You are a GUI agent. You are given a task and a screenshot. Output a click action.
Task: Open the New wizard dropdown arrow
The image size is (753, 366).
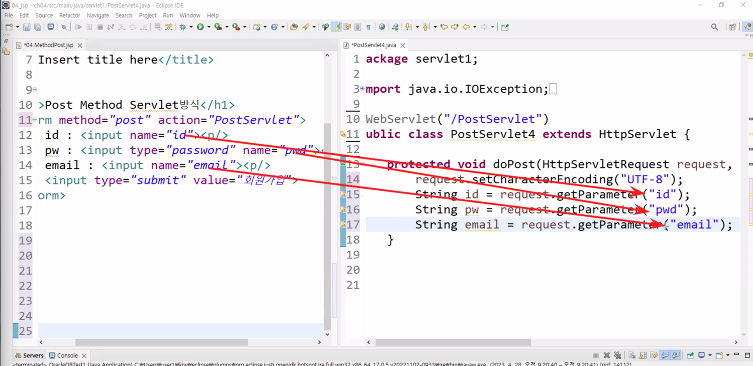[17, 27]
